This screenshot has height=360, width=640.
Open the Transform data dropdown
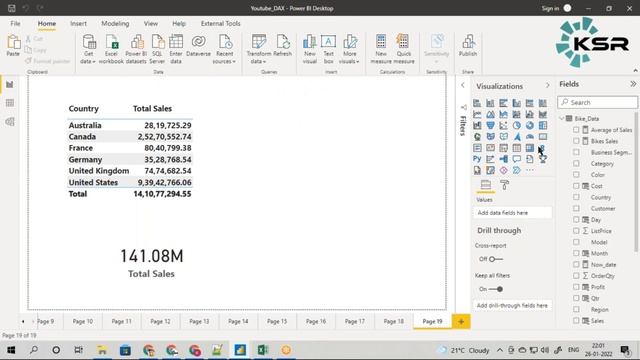point(258,58)
